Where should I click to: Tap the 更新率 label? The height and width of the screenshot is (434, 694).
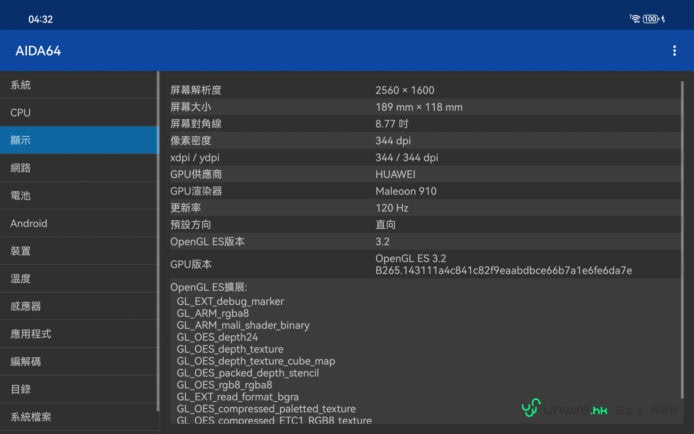tap(185, 208)
